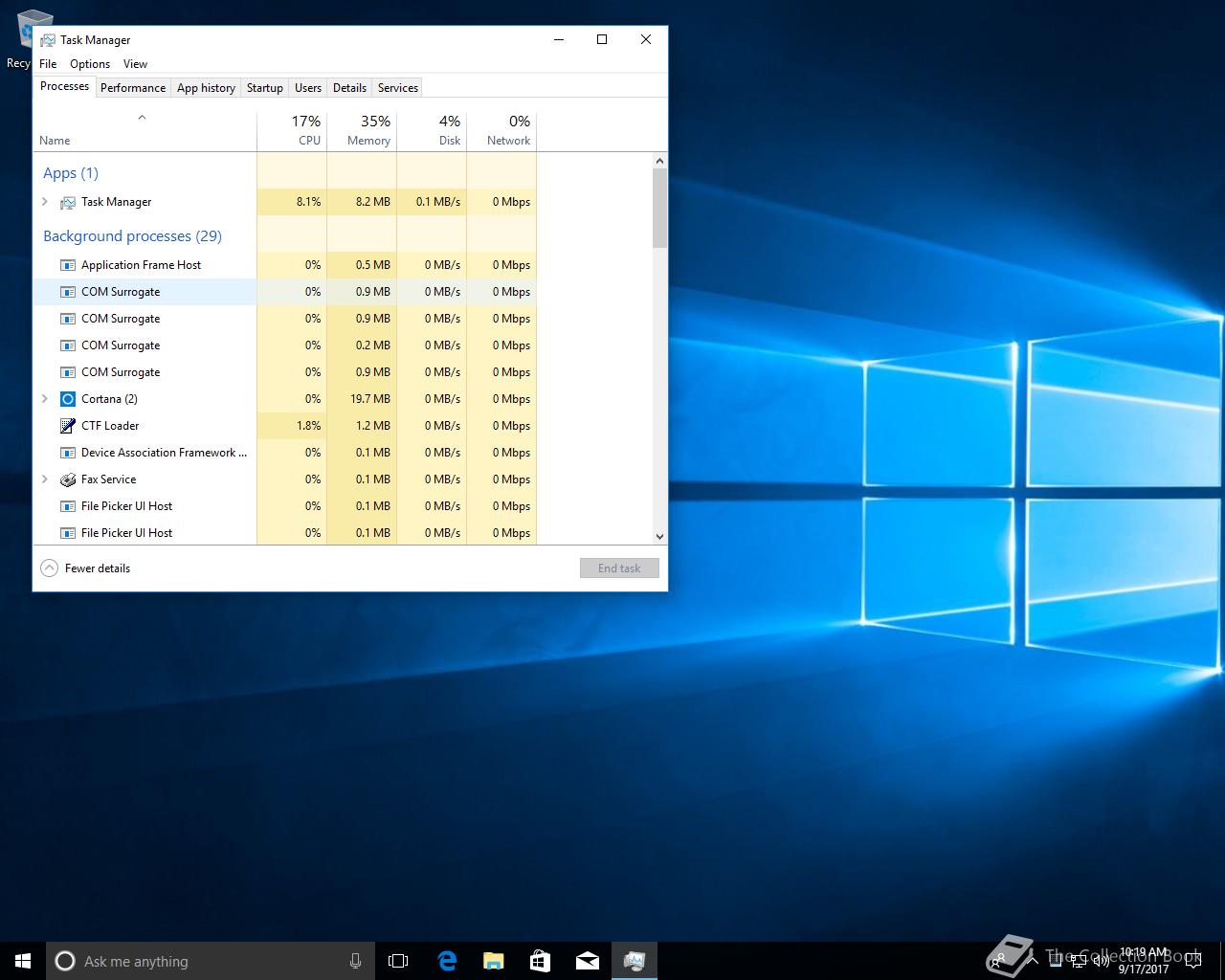Screen dimensions: 1225x980
Task: Click the End task button
Action: tap(619, 568)
